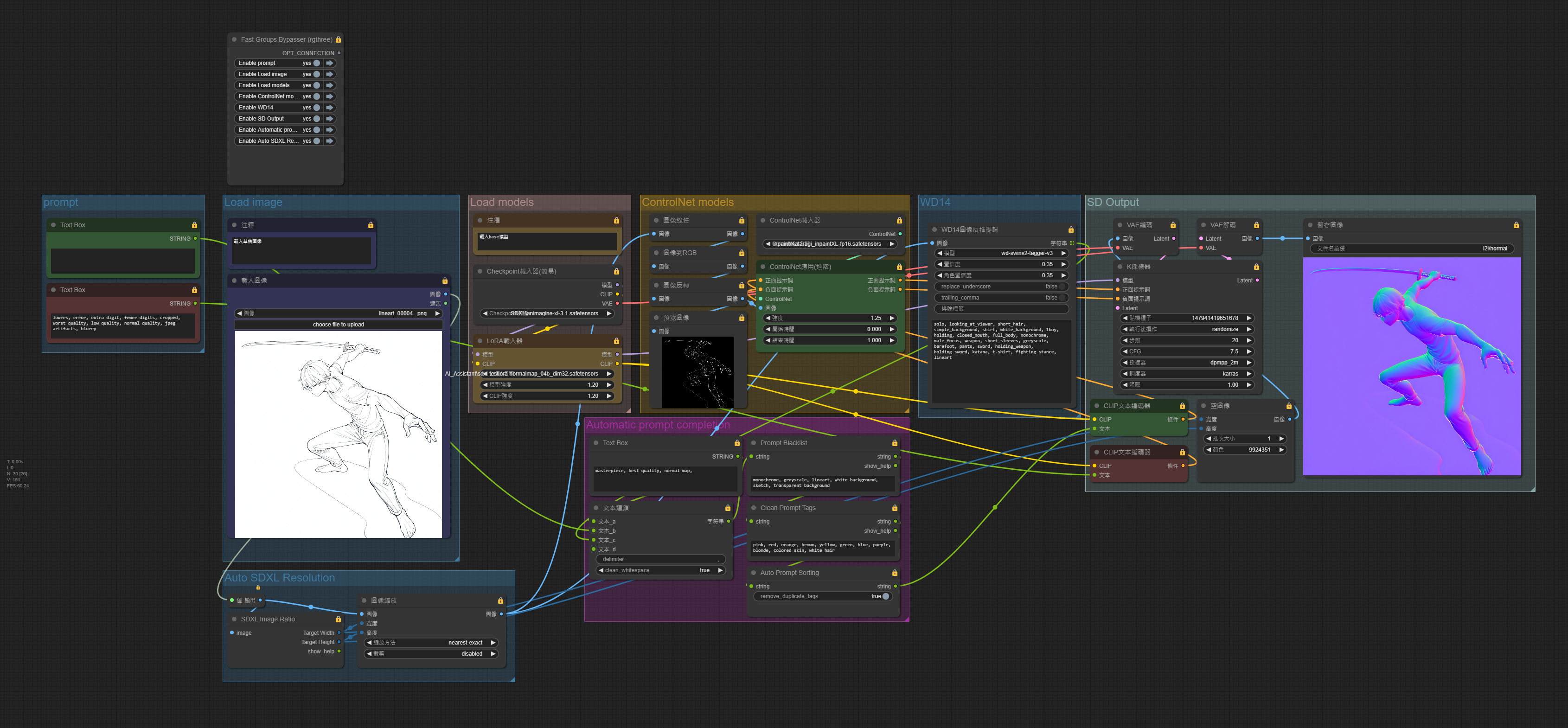
Task: Click the 置信度 0.35 value slider
Action: [1002, 264]
